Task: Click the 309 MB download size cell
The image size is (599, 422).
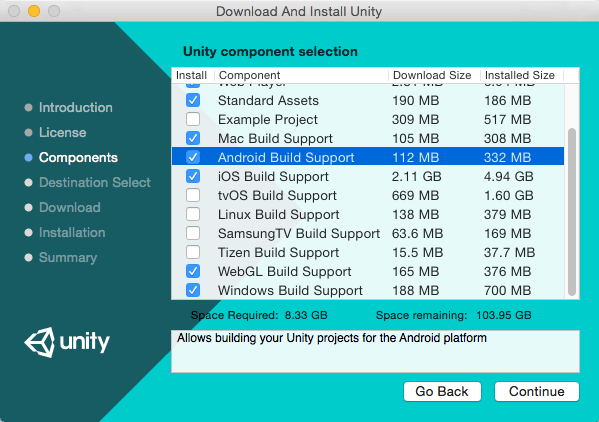Action: tap(415, 120)
